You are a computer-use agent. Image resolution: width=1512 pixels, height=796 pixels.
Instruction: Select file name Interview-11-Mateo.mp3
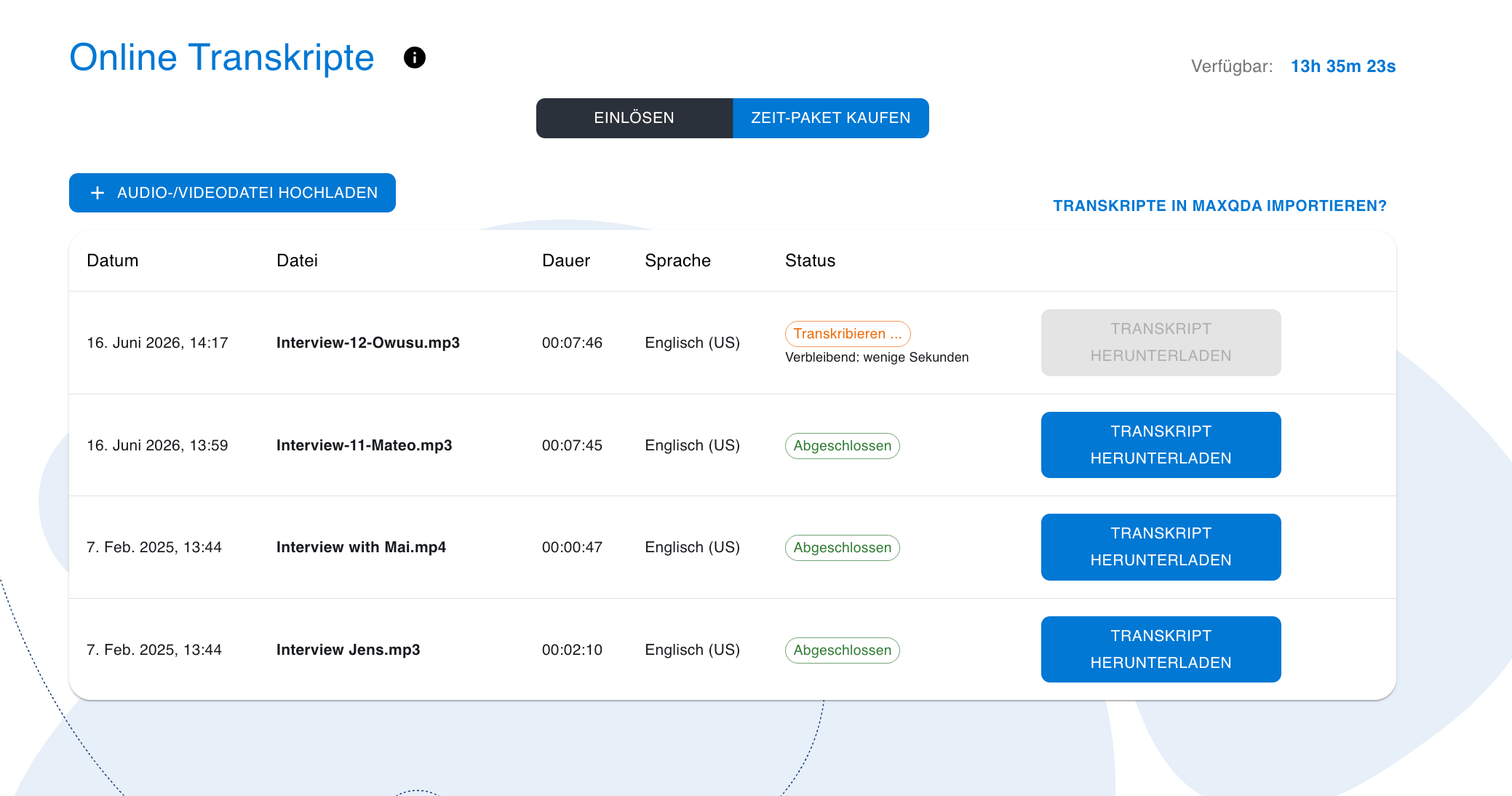pos(365,445)
